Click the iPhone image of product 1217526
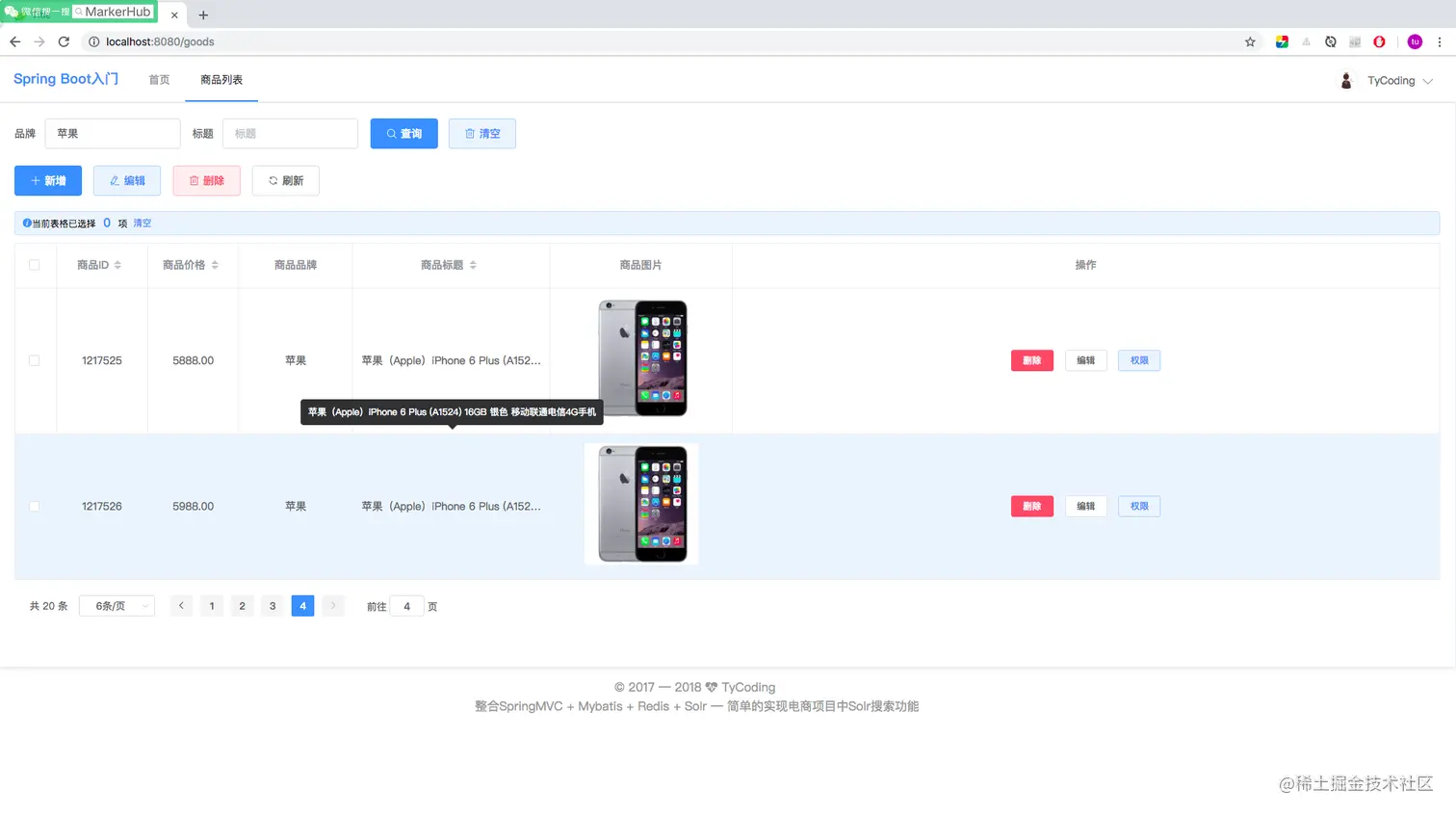Viewport: 1456px width, 816px height. coord(642,504)
